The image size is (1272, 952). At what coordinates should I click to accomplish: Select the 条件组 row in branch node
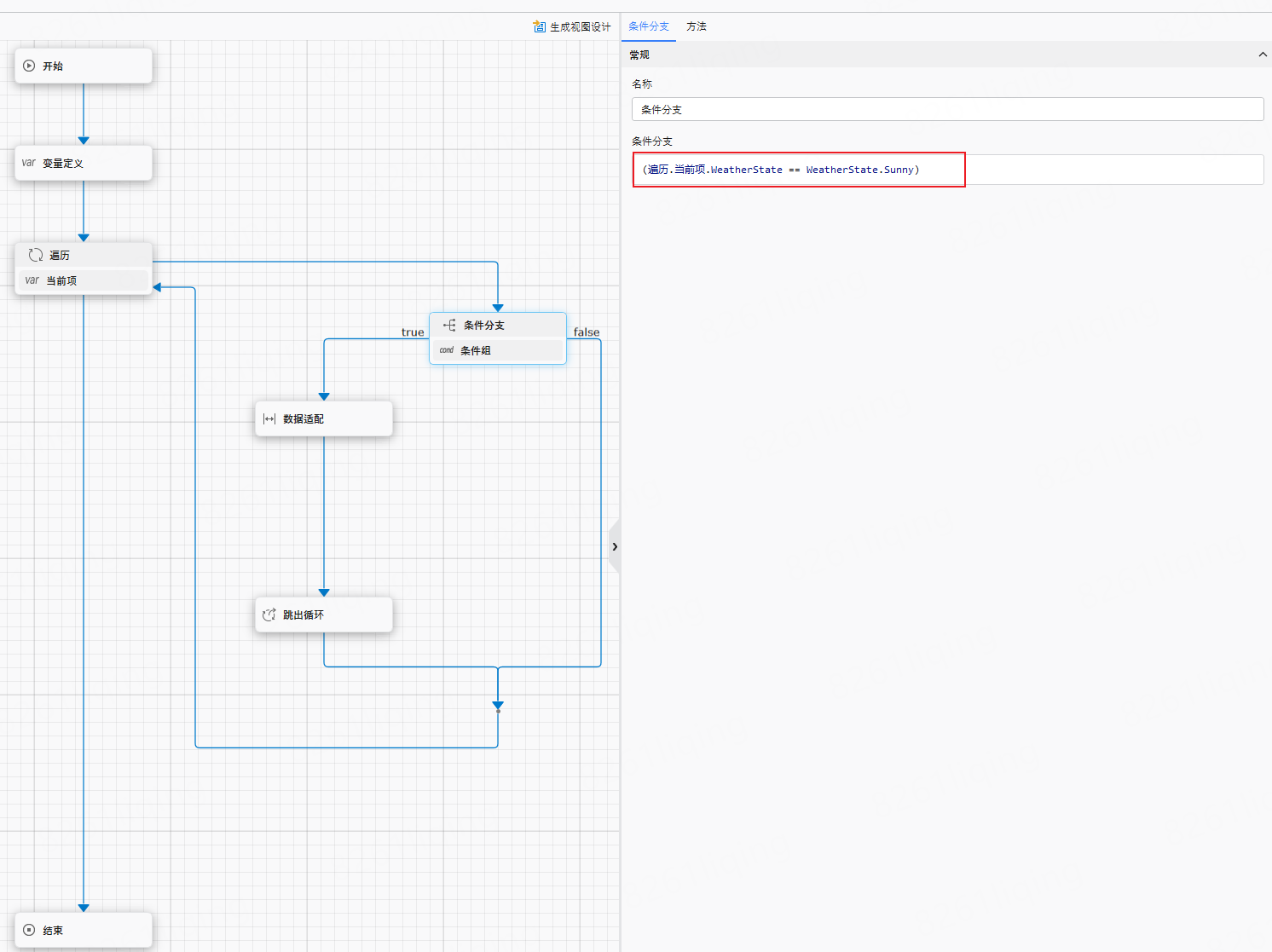pyautogui.click(x=498, y=350)
